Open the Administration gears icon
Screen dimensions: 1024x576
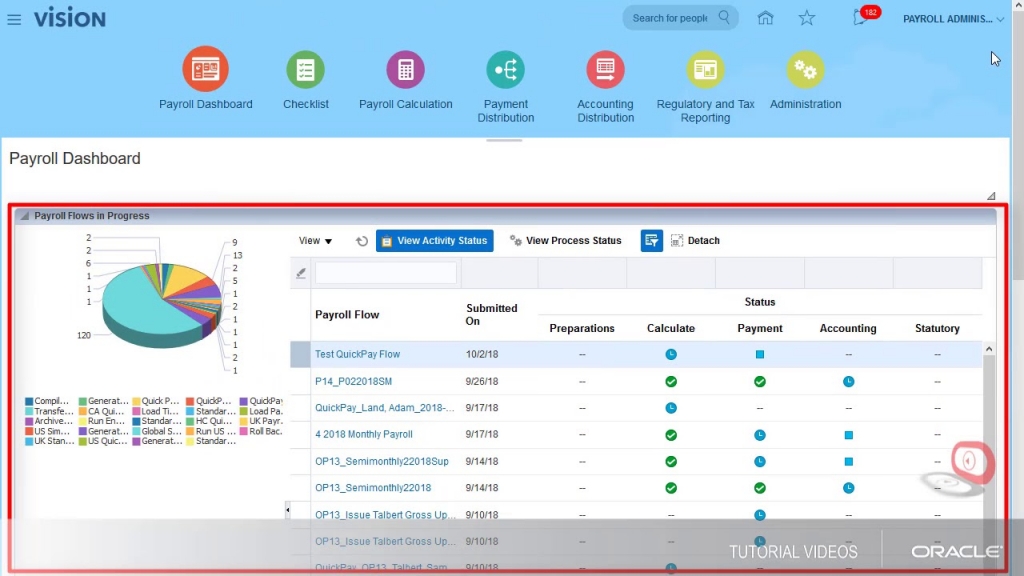[x=805, y=69]
